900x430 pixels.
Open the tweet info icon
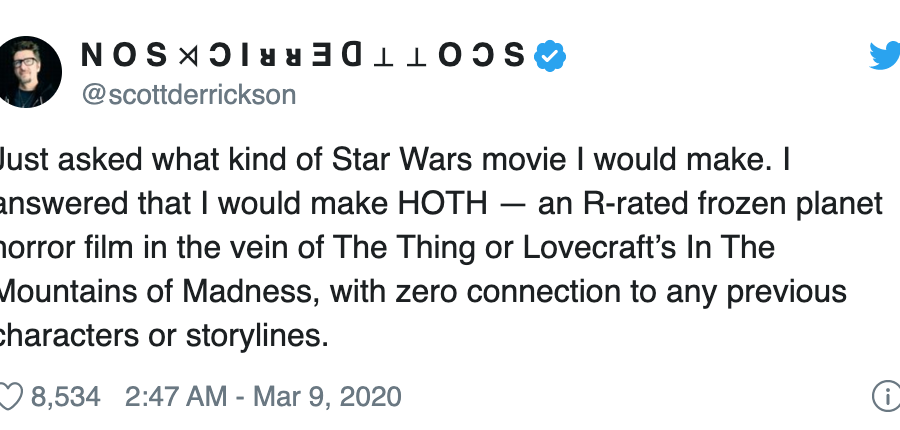886,397
